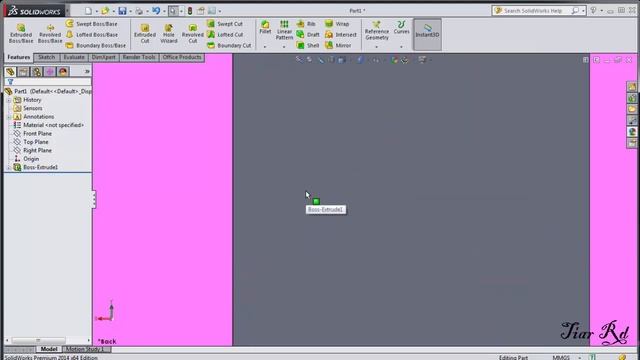Switch to the DimXpert tab
Image resolution: width=640 pixels, height=360 pixels.
point(104,57)
